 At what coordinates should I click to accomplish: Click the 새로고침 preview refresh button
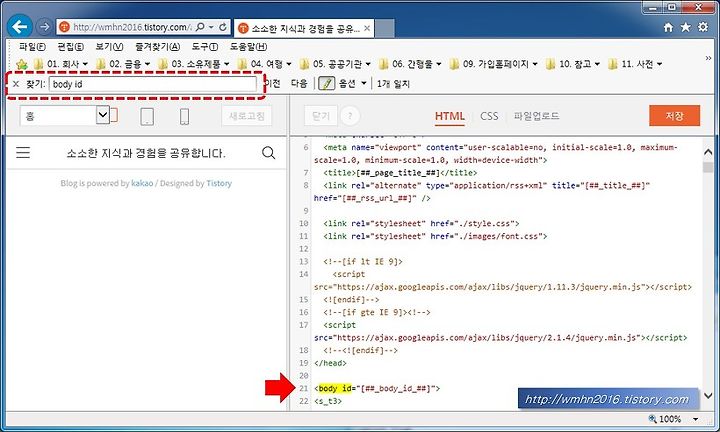(247, 116)
